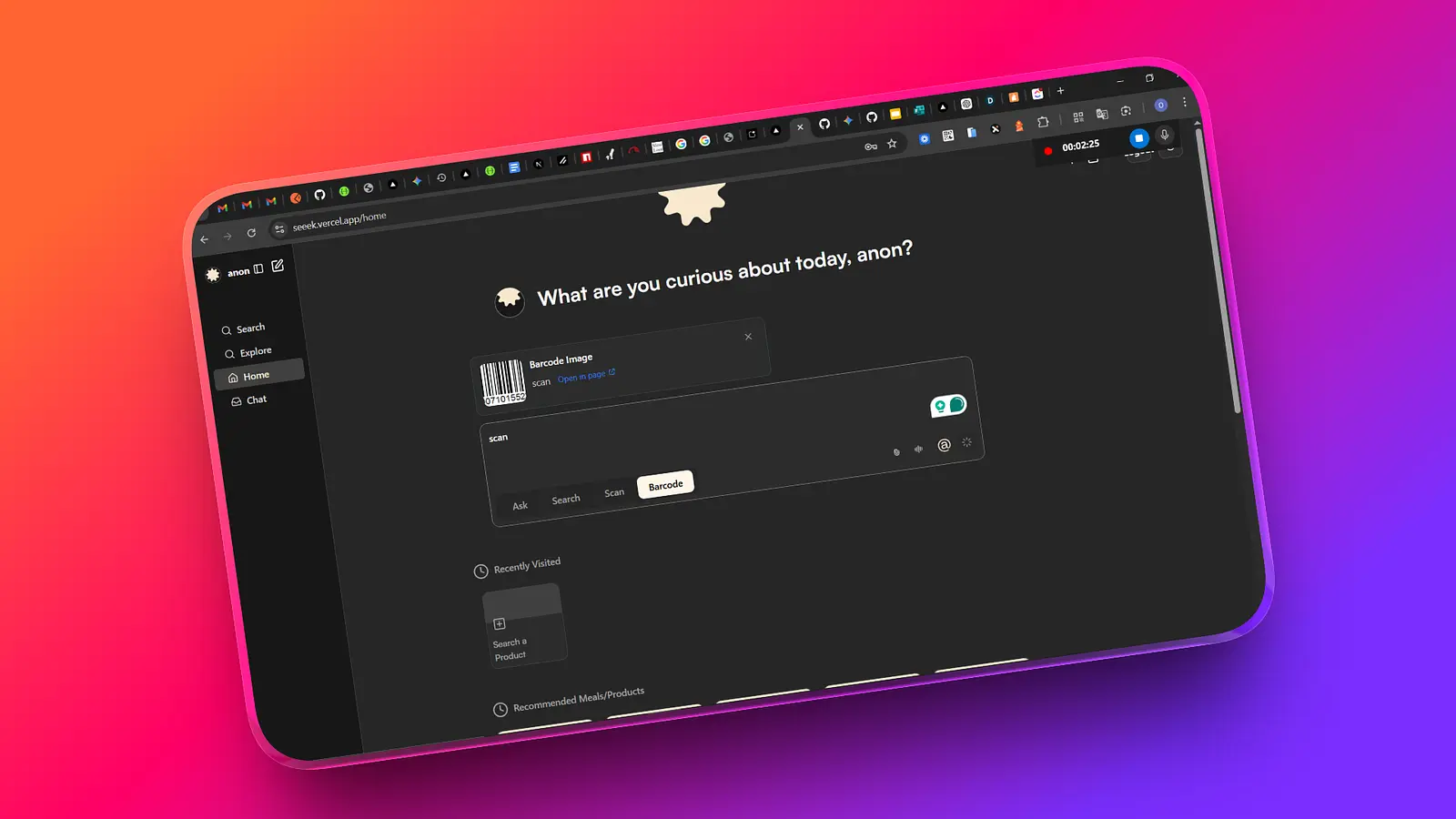Viewport: 1456px width, 819px height.
Task: Switch to the Ask mode tab
Action: (x=520, y=506)
